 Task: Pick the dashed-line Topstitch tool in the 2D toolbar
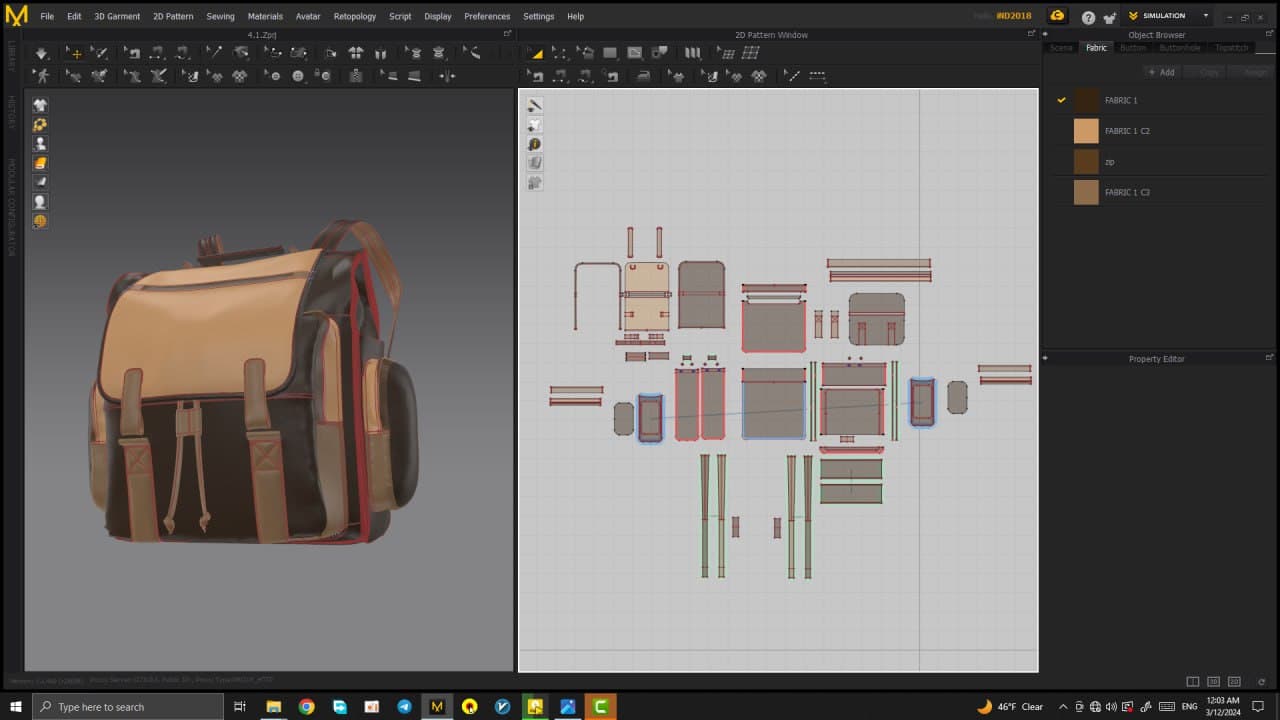pos(817,76)
